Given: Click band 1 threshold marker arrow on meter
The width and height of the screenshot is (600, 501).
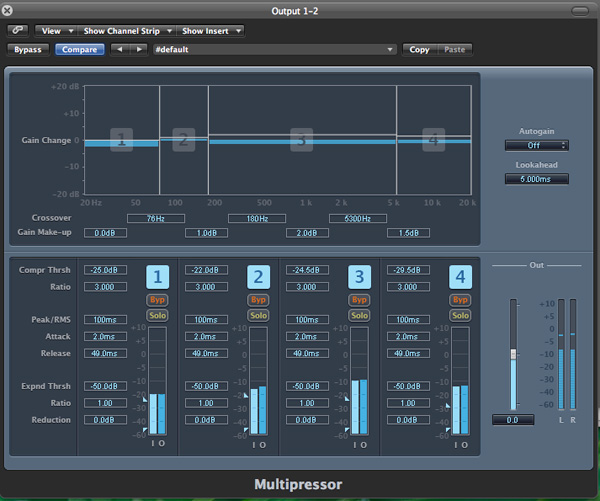Looking at the screenshot, I should (x=145, y=400).
